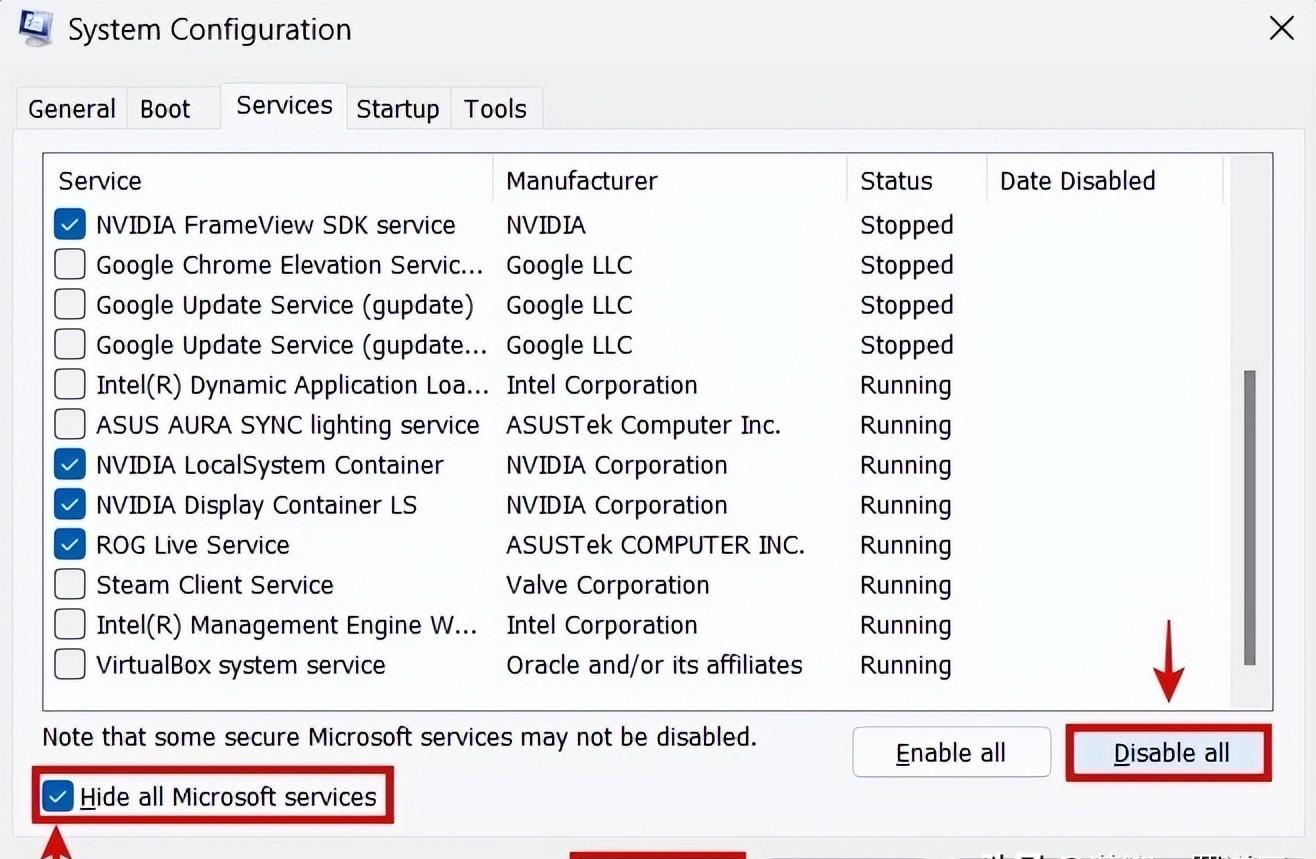Click ASUS AURA SYNC lighting service name

[x=288, y=425]
